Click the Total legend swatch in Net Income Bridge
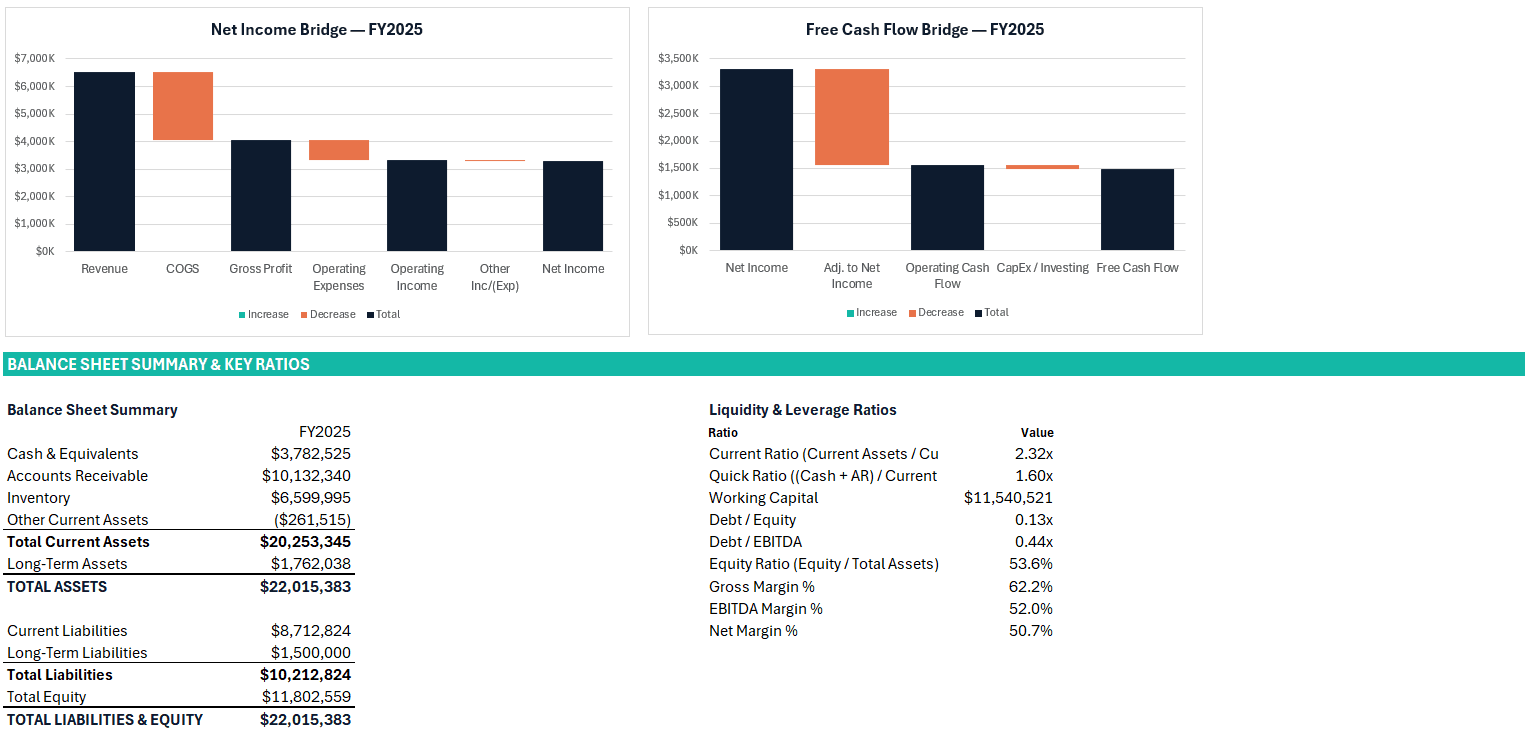Viewport: 1532px width, 739px height. pos(370,315)
